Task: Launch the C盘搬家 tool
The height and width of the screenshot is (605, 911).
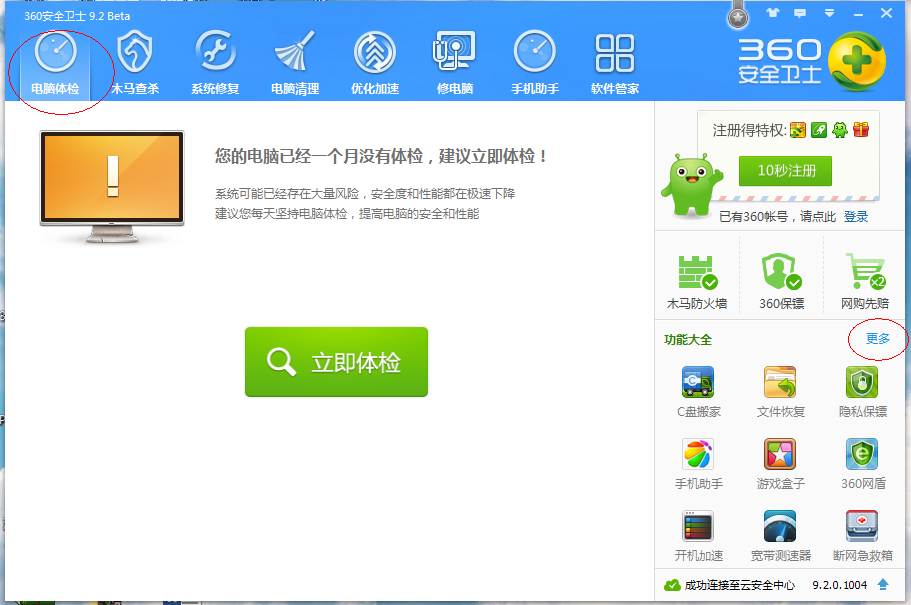Action: 698,392
